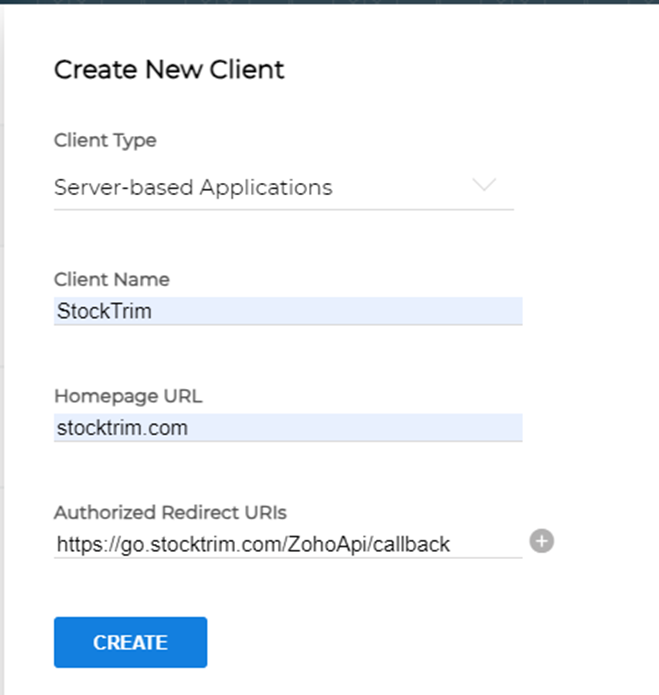
Task: Click empty space right of StockTrim in Client Name
Action: tap(350, 311)
